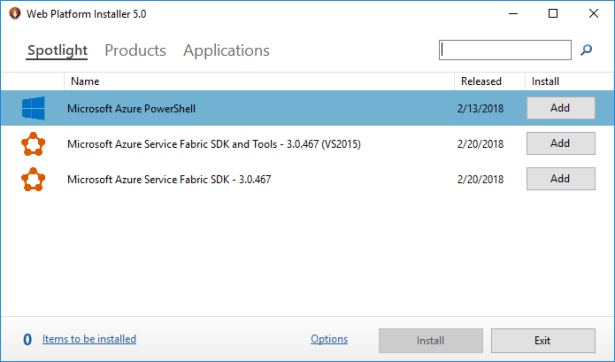Click the Web Platform Installer app icon

pyautogui.click(x=15, y=13)
